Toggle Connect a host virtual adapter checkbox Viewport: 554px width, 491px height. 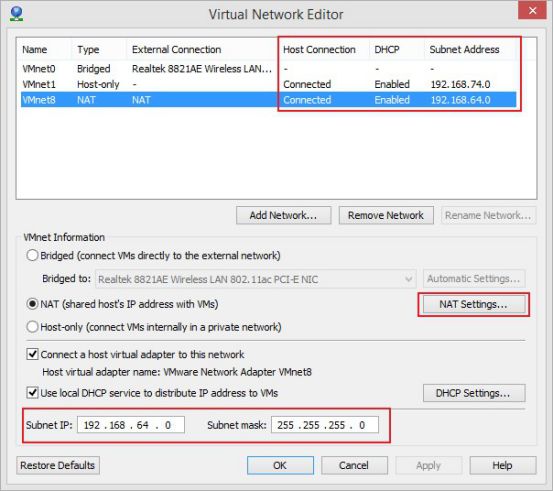33,354
